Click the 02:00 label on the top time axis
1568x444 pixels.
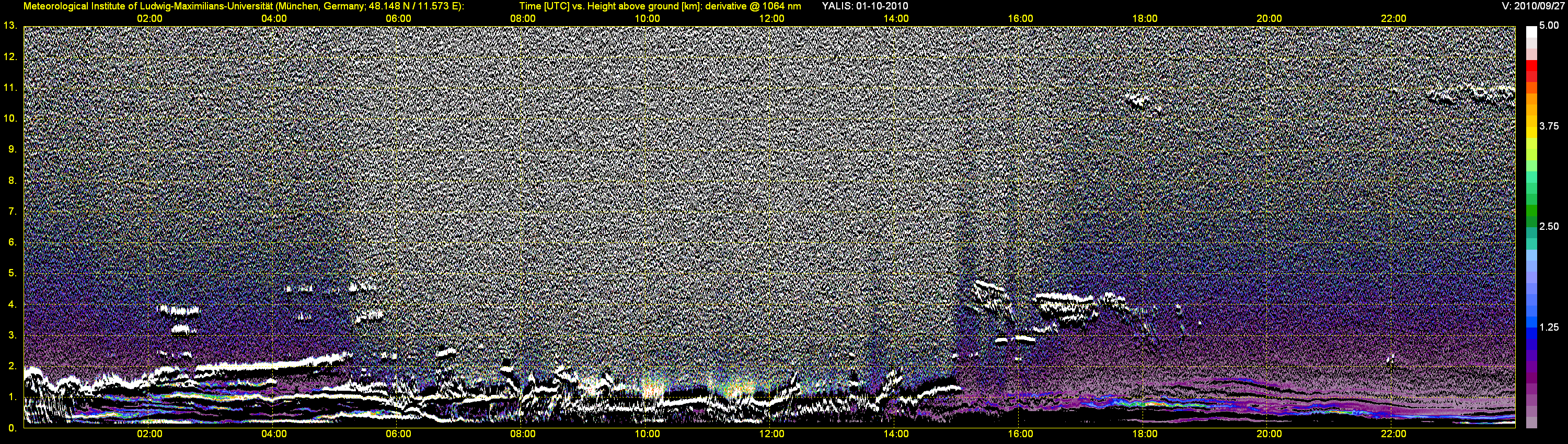click(x=149, y=19)
